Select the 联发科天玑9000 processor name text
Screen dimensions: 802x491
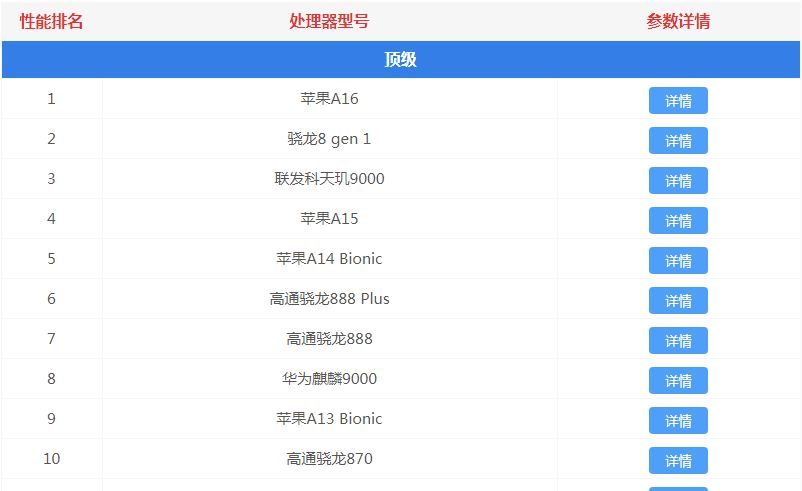click(329, 179)
